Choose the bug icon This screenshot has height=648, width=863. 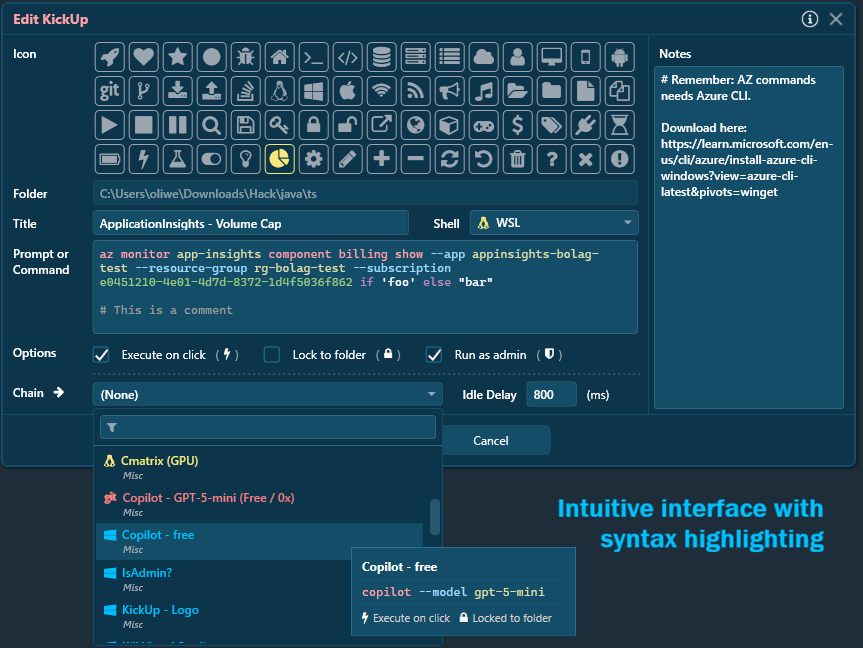click(x=246, y=57)
